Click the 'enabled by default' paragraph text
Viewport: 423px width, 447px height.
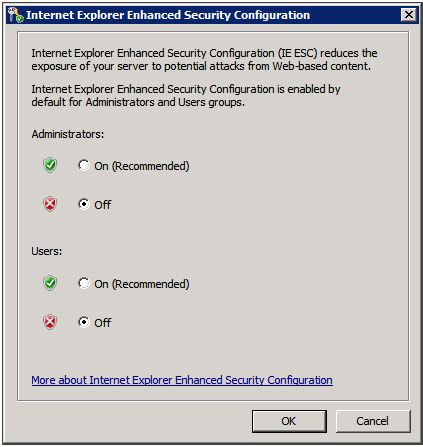[x=186, y=96]
